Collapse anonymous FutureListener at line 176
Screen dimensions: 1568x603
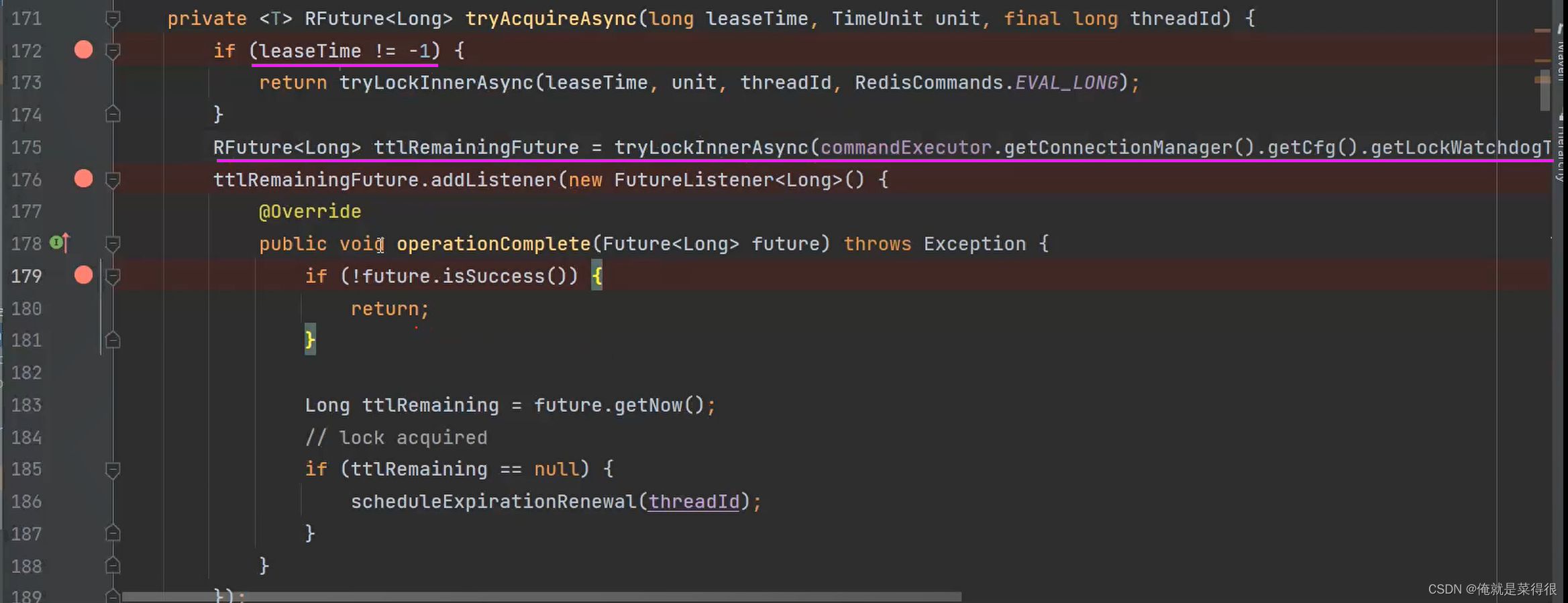[113, 180]
